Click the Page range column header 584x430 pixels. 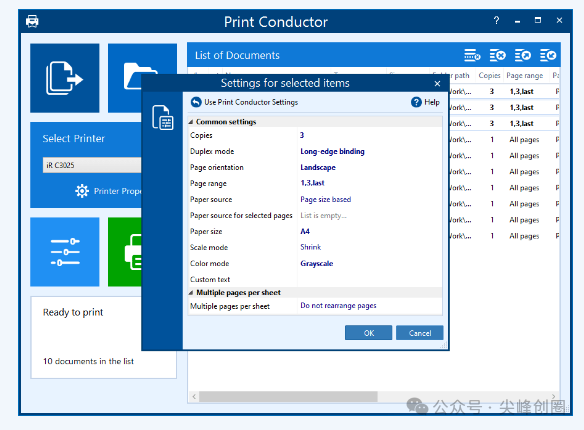(x=525, y=76)
